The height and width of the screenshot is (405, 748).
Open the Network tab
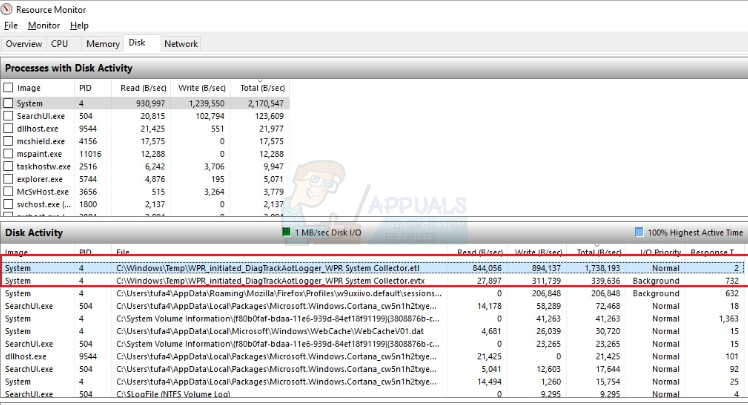pyautogui.click(x=180, y=44)
